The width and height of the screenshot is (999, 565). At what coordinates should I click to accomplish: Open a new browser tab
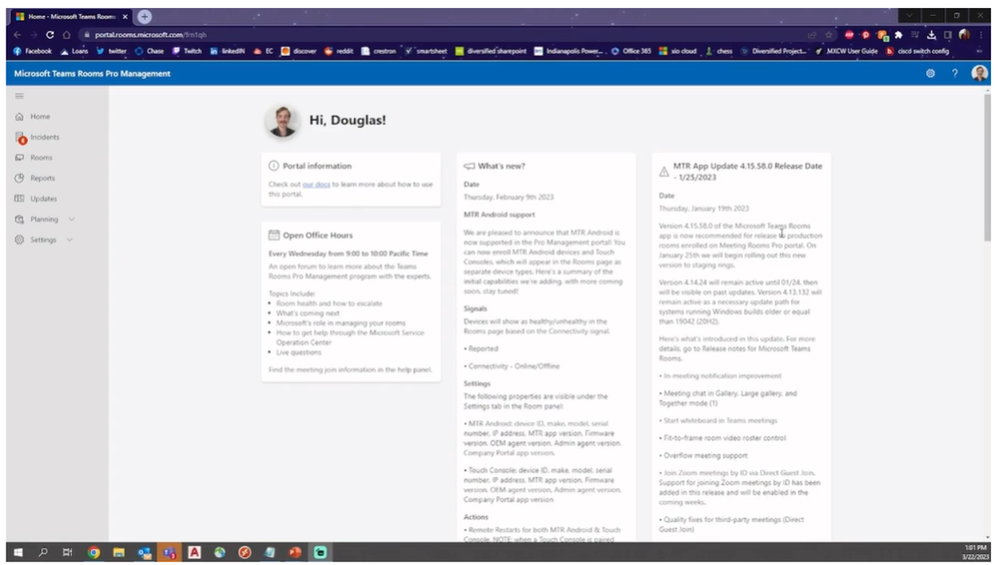click(145, 17)
